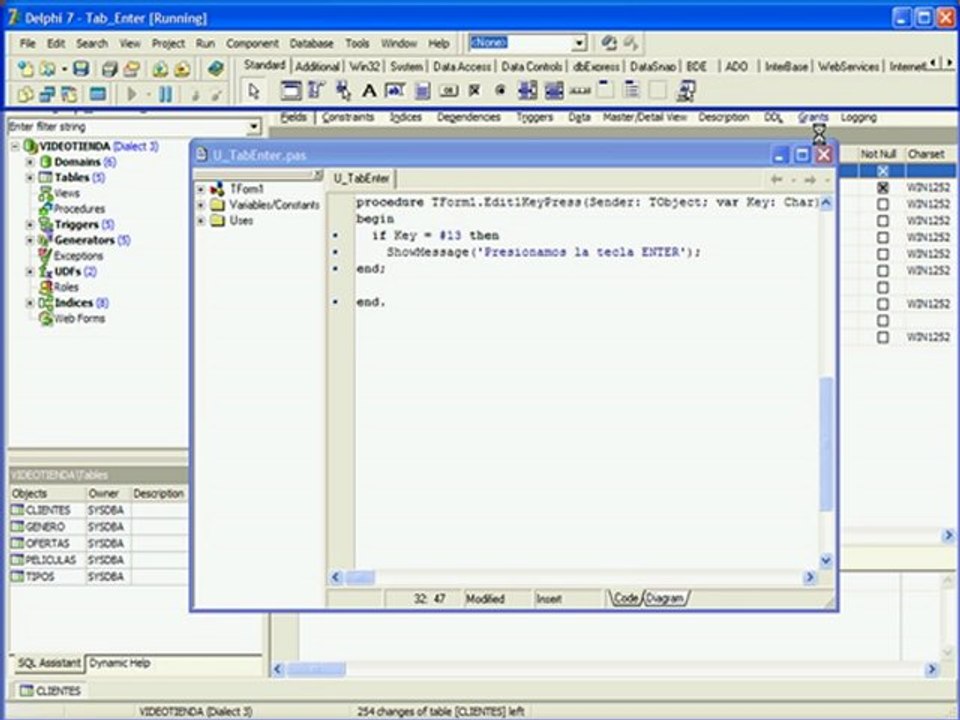This screenshot has height=720, width=960.
Task: Click inside the filter string input field
Action: point(127,127)
